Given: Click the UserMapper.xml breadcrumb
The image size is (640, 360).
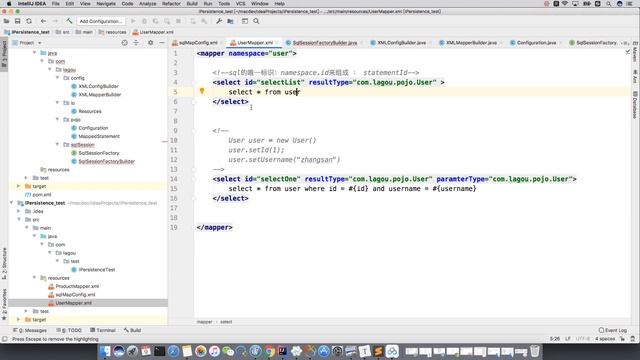Looking at the screenshot, I should (153, 32).
